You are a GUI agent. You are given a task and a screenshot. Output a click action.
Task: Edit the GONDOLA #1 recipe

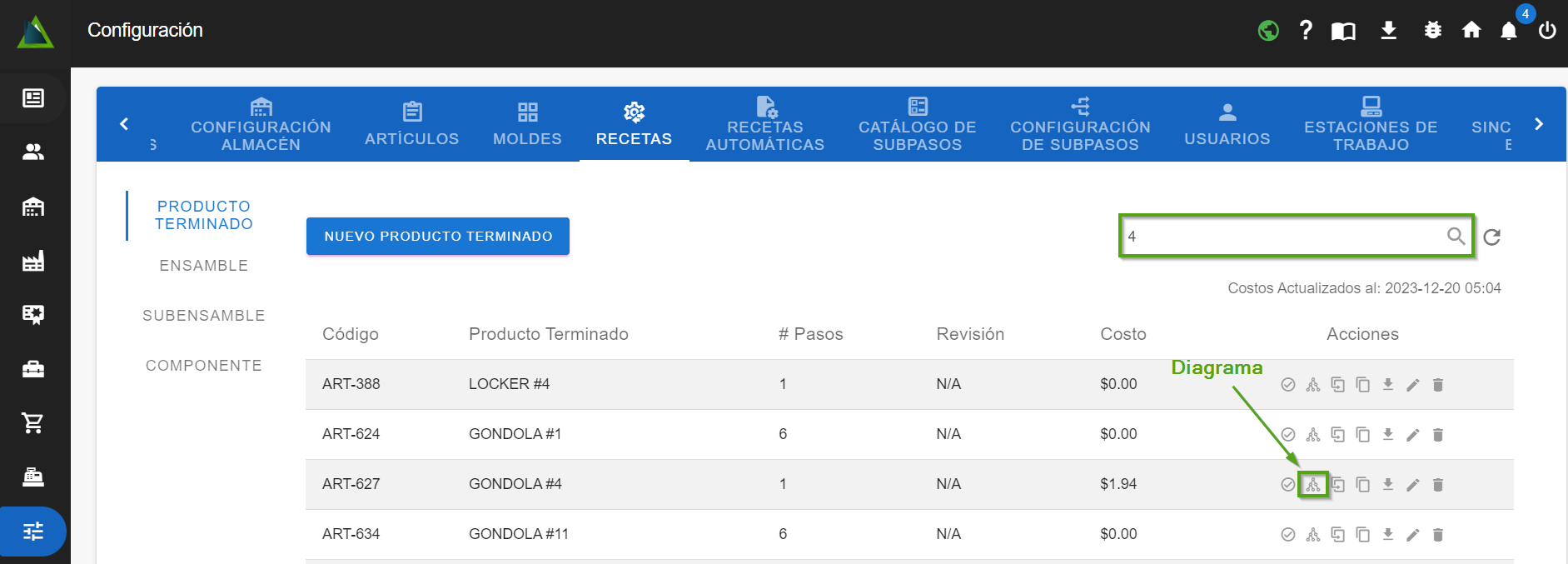1412,434
